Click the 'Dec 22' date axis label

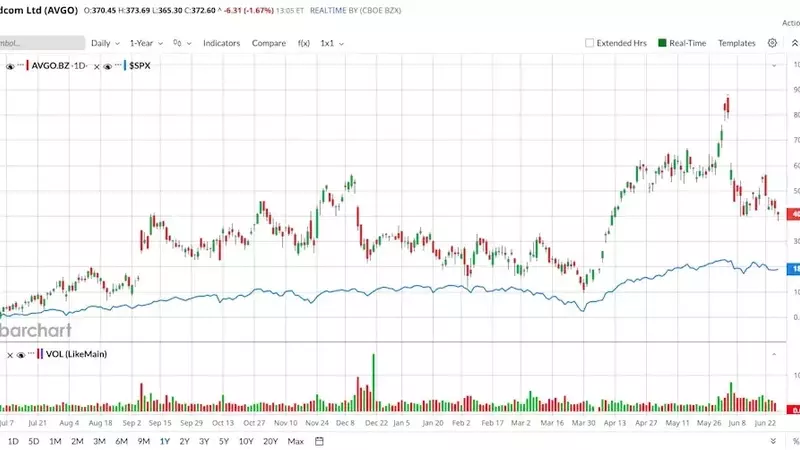pyautogui.click(x=377, y=423)
